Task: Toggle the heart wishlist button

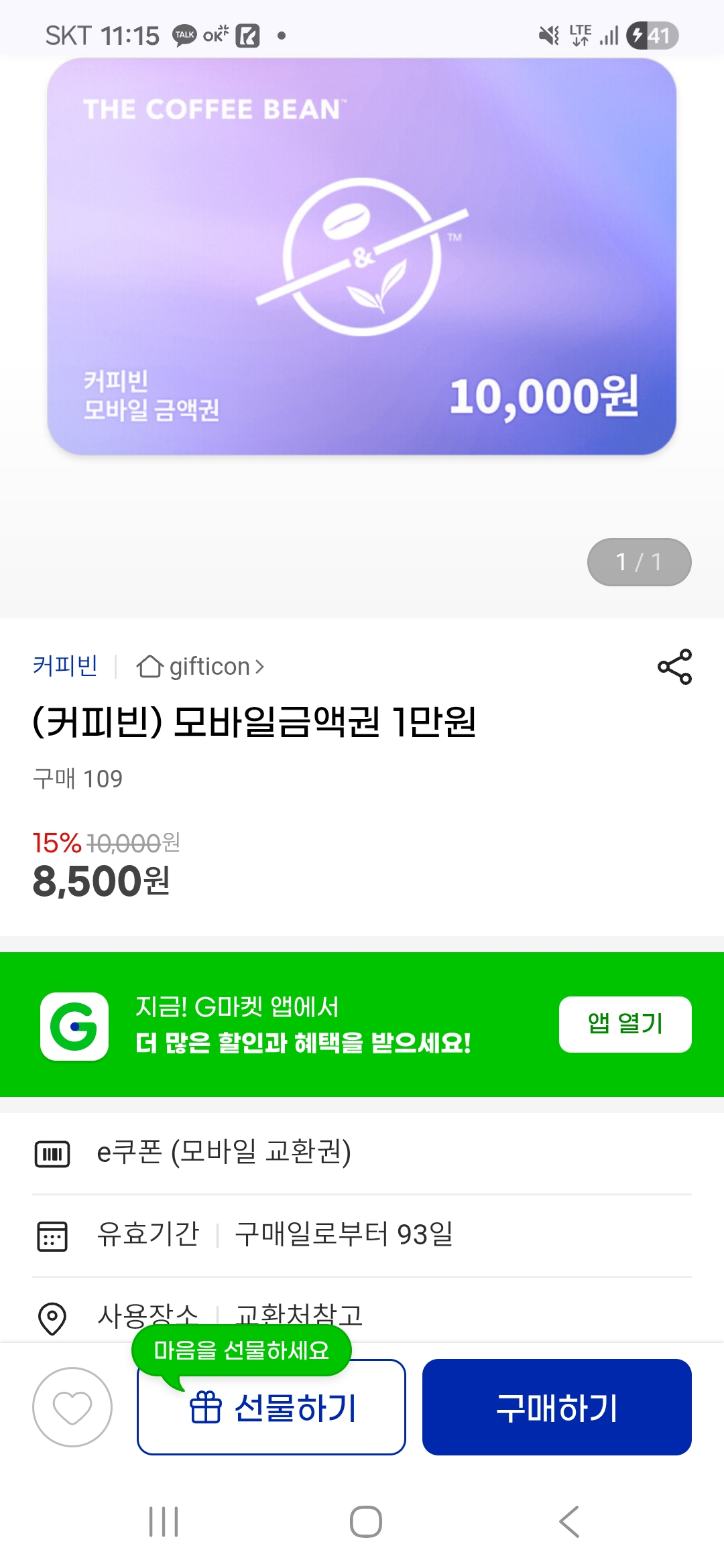Action: [72, 1407]
